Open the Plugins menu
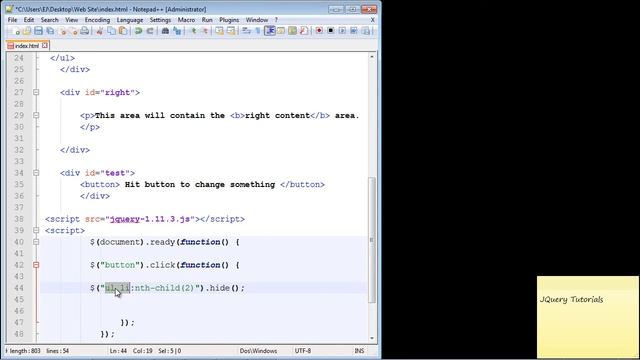This screenshot has width=640, height=360. point(229,20)
